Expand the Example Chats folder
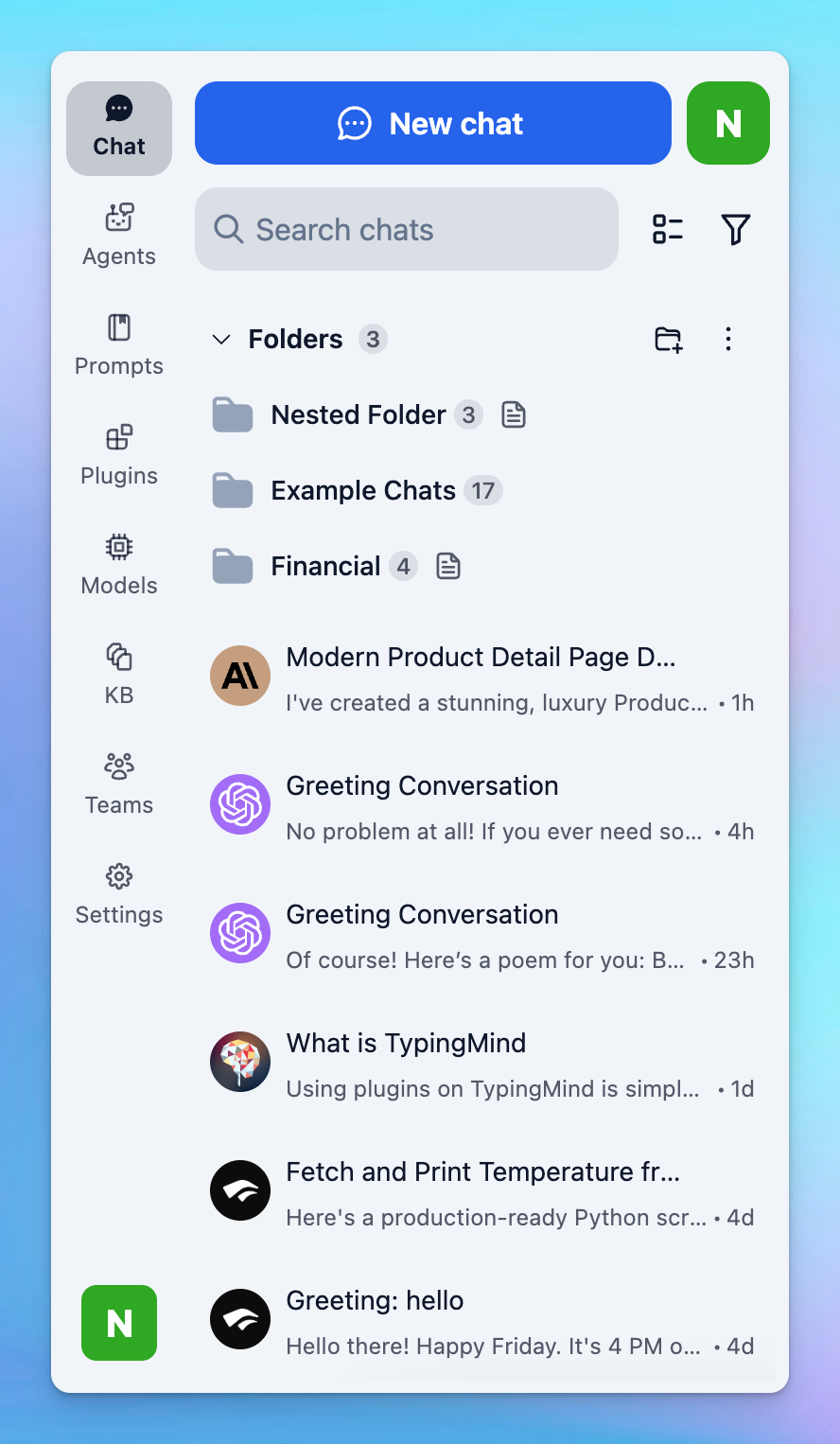This screenshot has height=1444, width=840. pos(362,490)
